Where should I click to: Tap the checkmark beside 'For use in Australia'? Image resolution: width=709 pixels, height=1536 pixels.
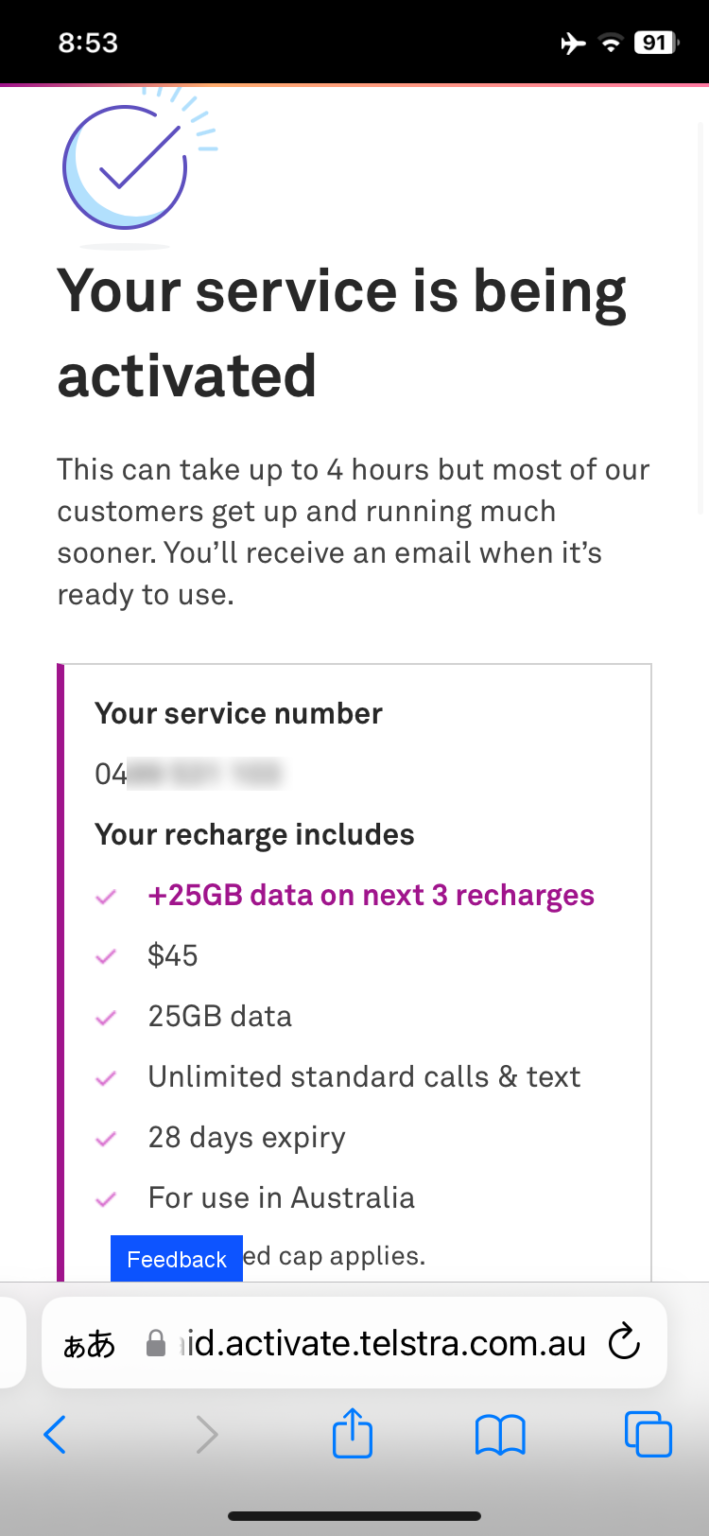pyautogui.click(x=106, y=1199)
